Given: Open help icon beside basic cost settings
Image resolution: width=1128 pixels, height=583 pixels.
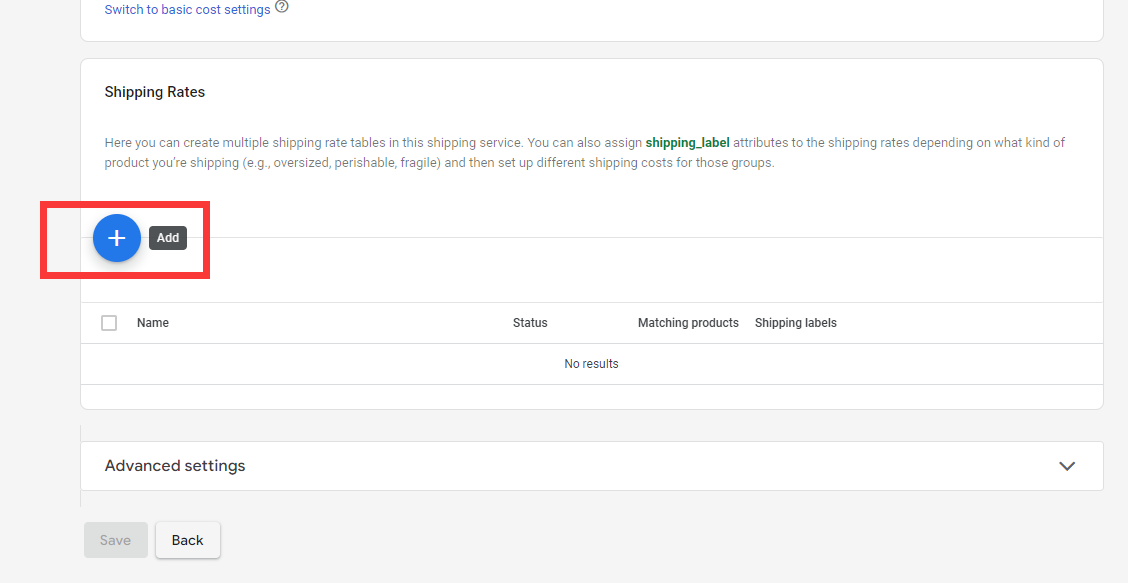Looking at the screenshot, I should [282, 8].
